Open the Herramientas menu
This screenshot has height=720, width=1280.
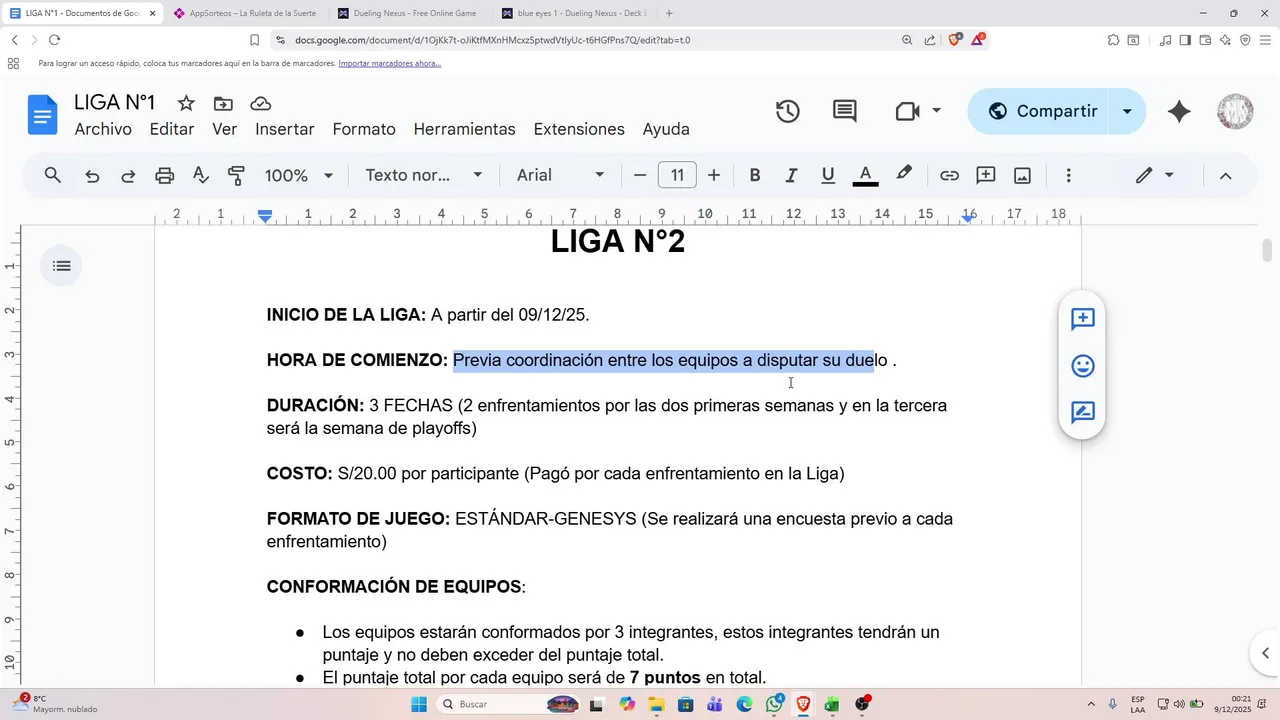[x=465, y=129]
